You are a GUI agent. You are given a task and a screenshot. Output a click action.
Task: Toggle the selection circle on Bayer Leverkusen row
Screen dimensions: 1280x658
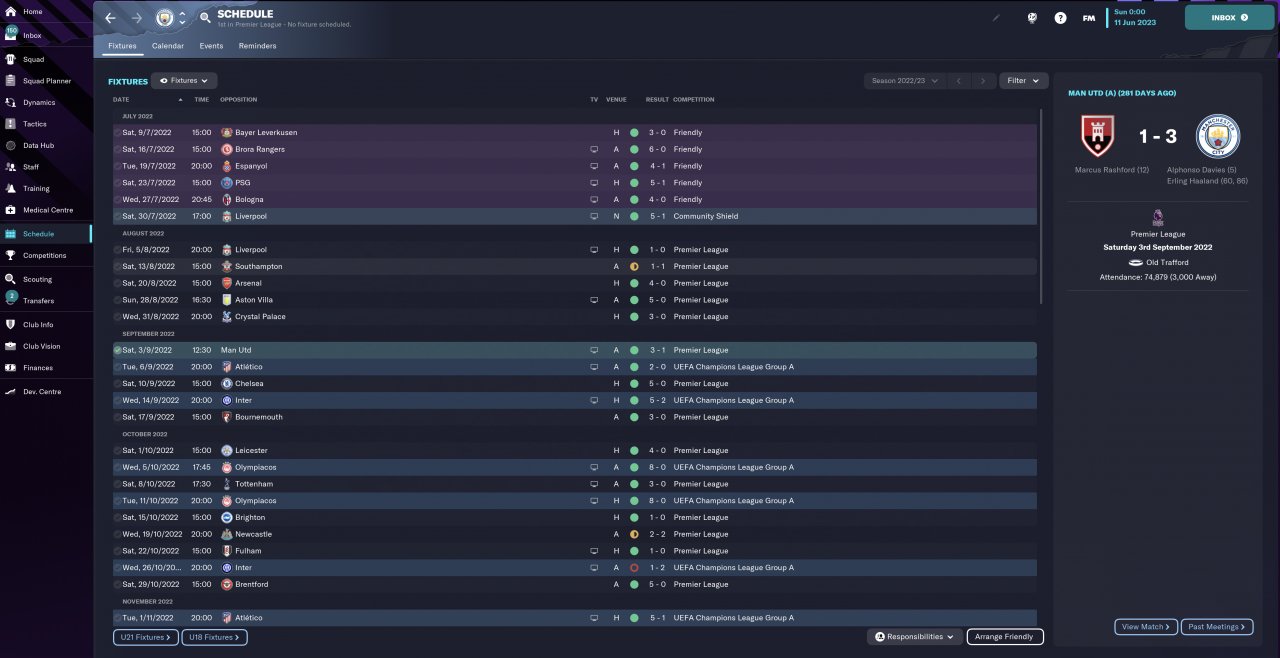tap(117, 132)
